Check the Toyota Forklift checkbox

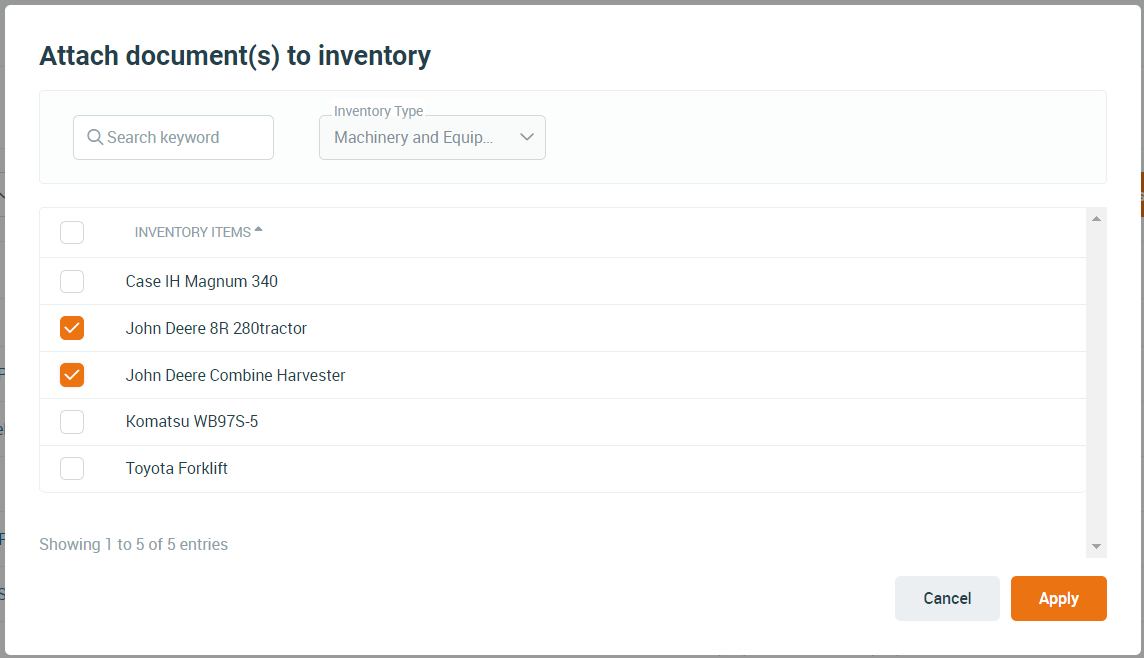(72, 468)
